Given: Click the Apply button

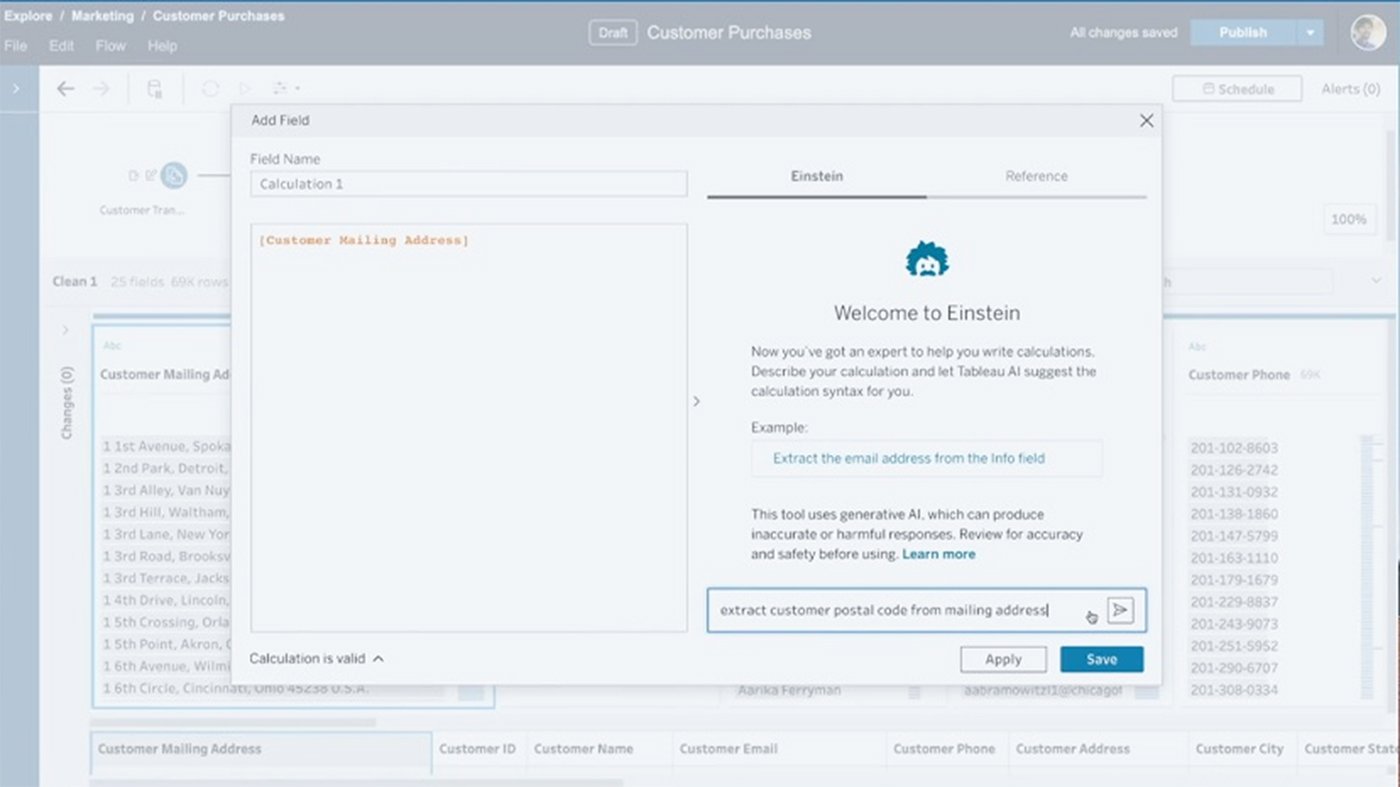Looking at the screenshot, I should click(x=1003, y=660).
